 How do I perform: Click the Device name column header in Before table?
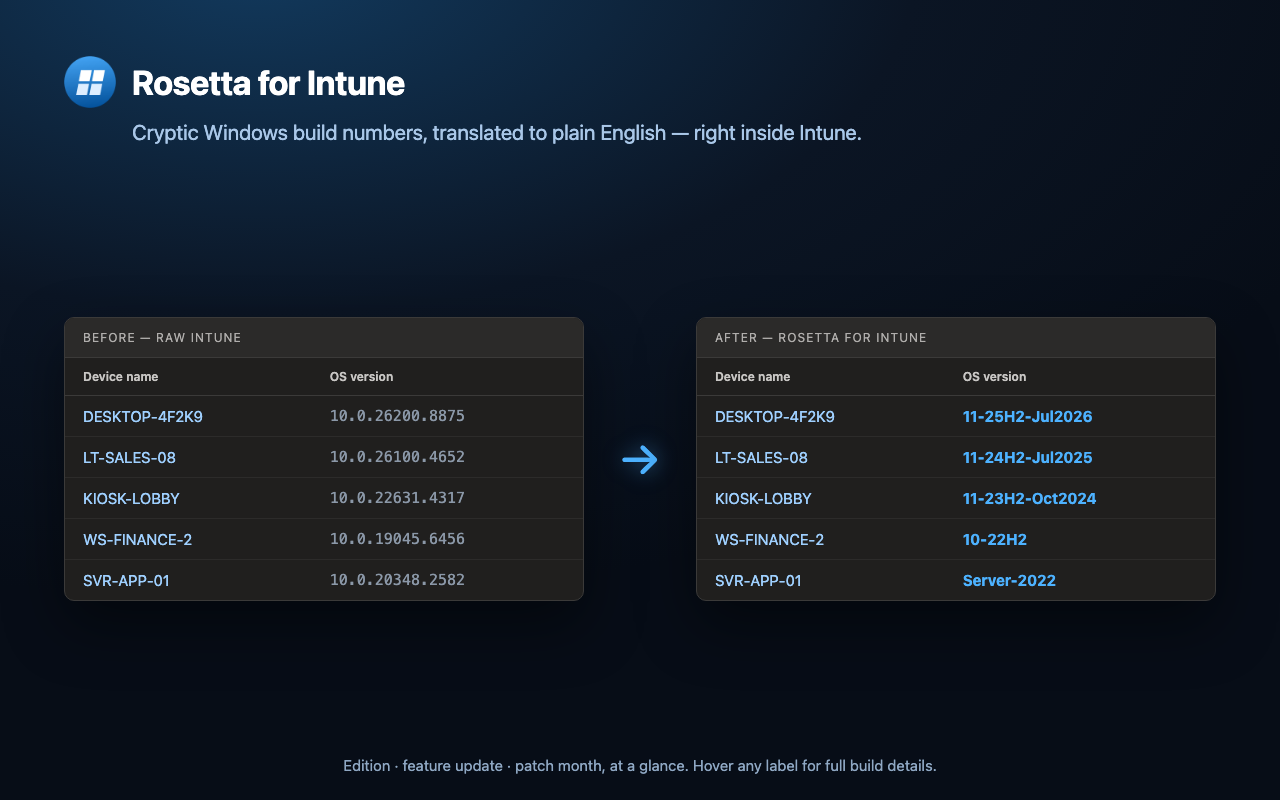120,377
